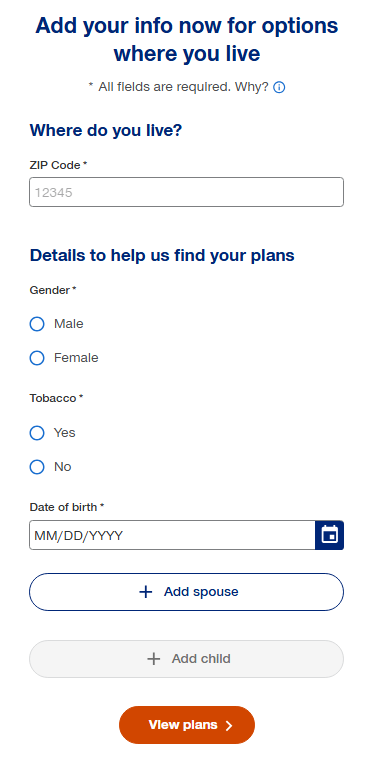
Task: Choose No for tobacco use
Action: click(37, 467)
